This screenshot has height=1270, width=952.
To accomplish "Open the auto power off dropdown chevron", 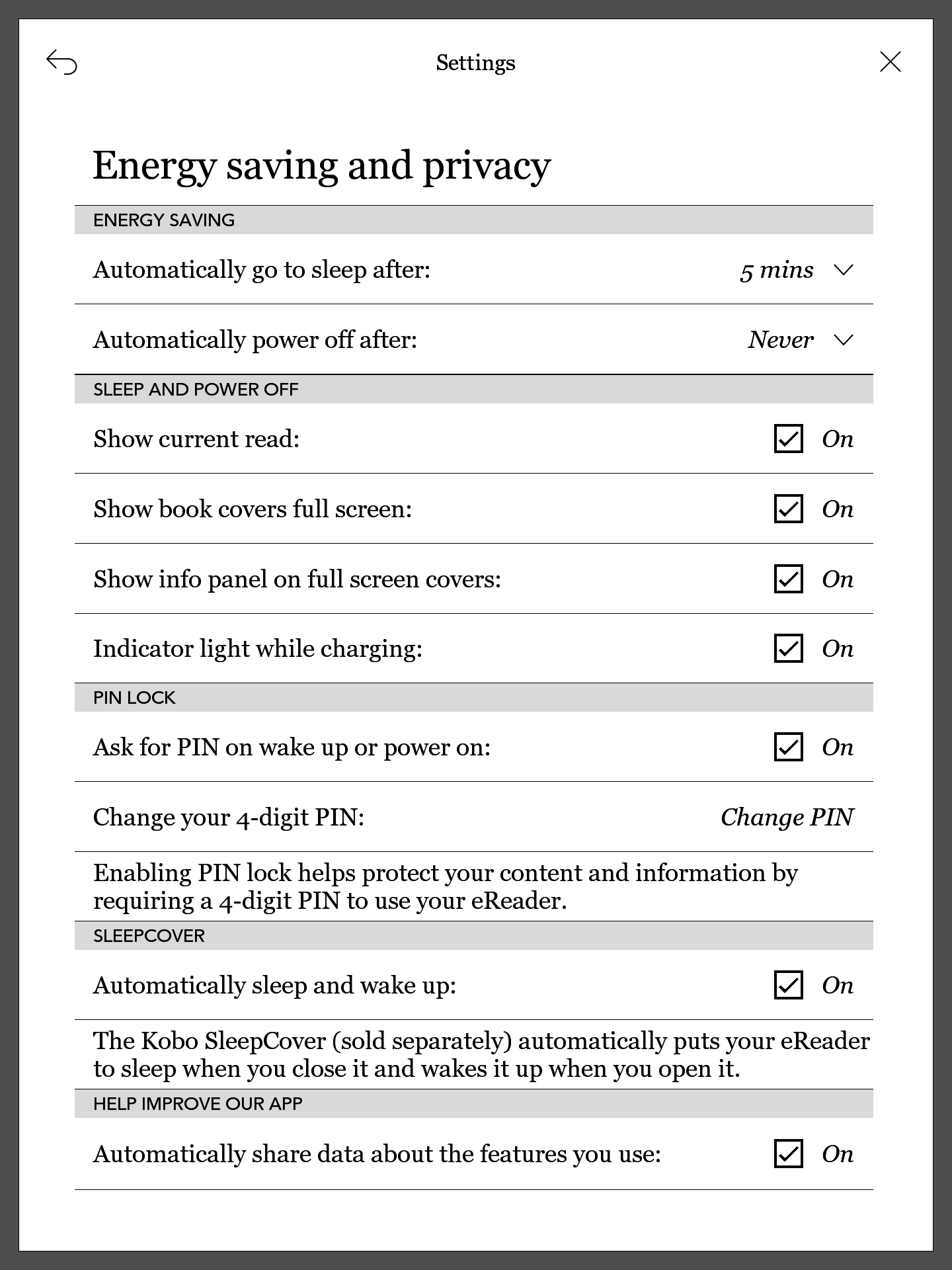I will [x=844, y=340].
